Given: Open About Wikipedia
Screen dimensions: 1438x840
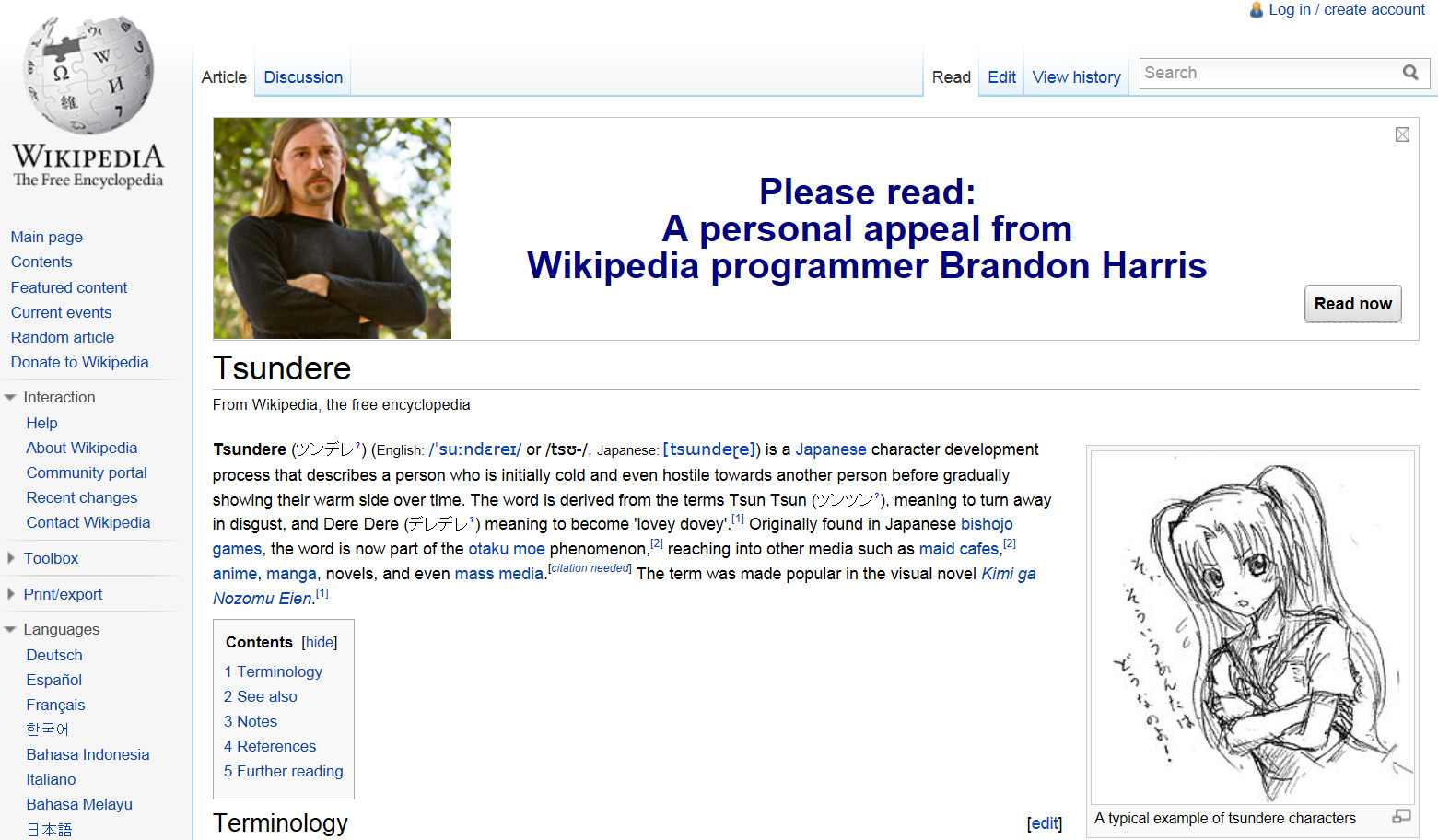Looking at the screenshot, I should point(82,448).
